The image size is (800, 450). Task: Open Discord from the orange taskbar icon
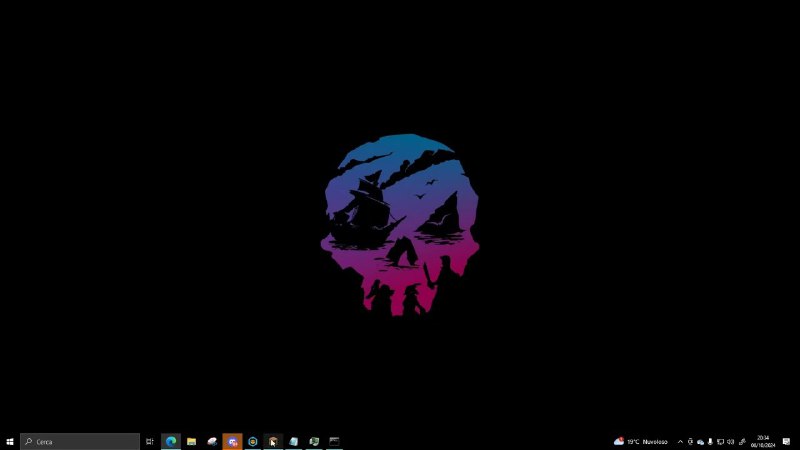[x=232, y=441]
